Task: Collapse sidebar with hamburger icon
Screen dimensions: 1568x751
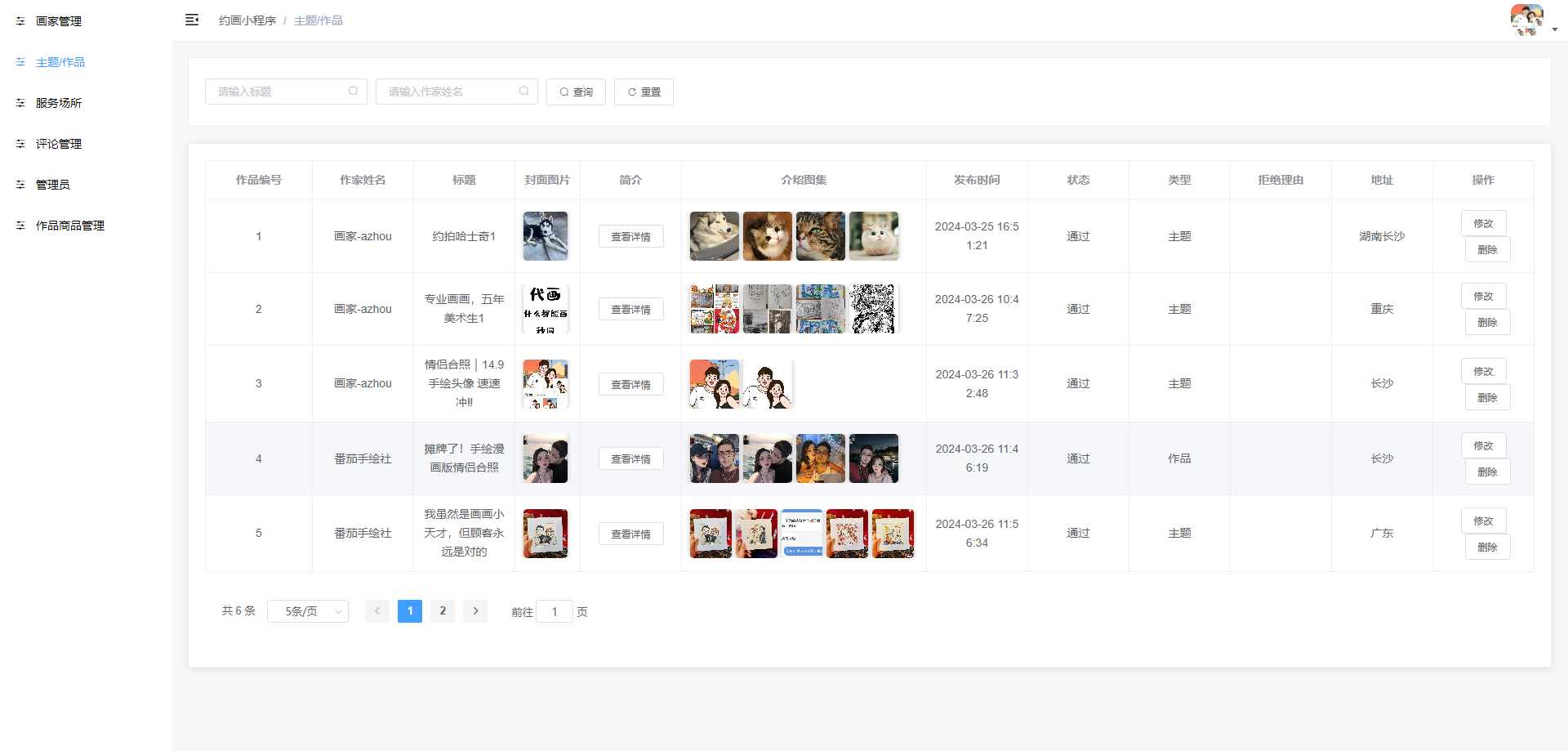Action: tap(192, 20)
